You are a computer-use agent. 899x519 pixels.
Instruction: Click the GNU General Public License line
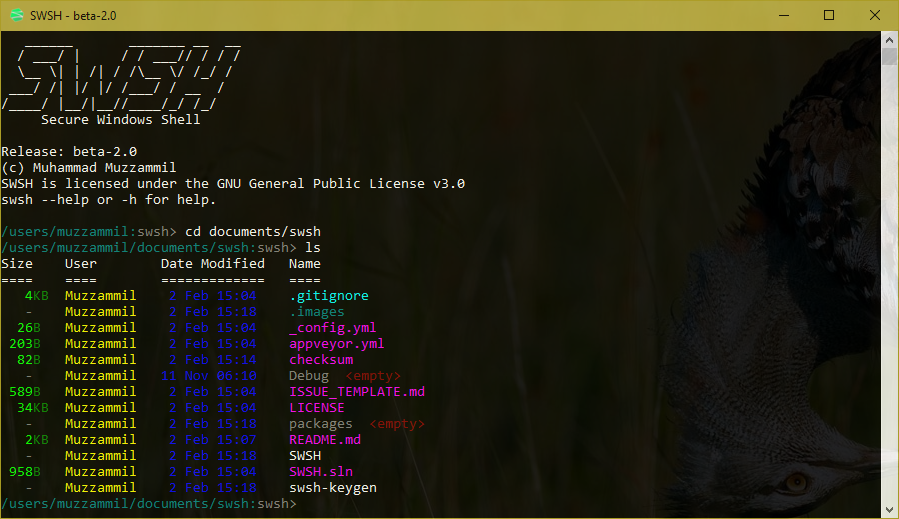233,184
